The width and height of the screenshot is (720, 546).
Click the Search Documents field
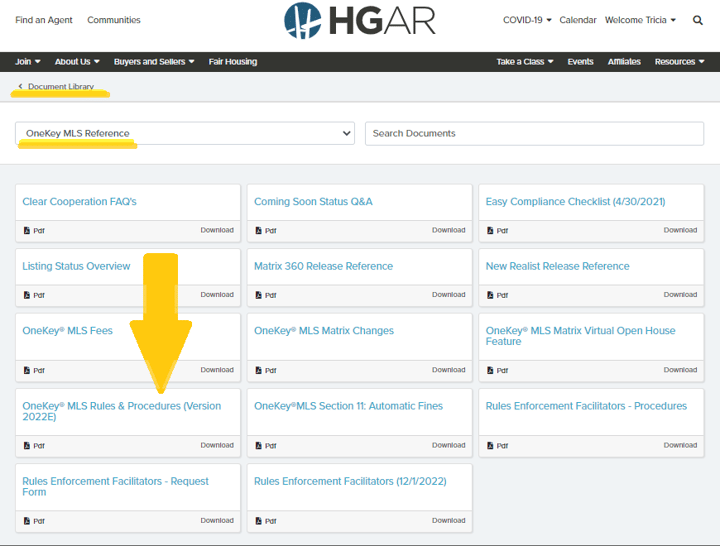coord(534,133)
